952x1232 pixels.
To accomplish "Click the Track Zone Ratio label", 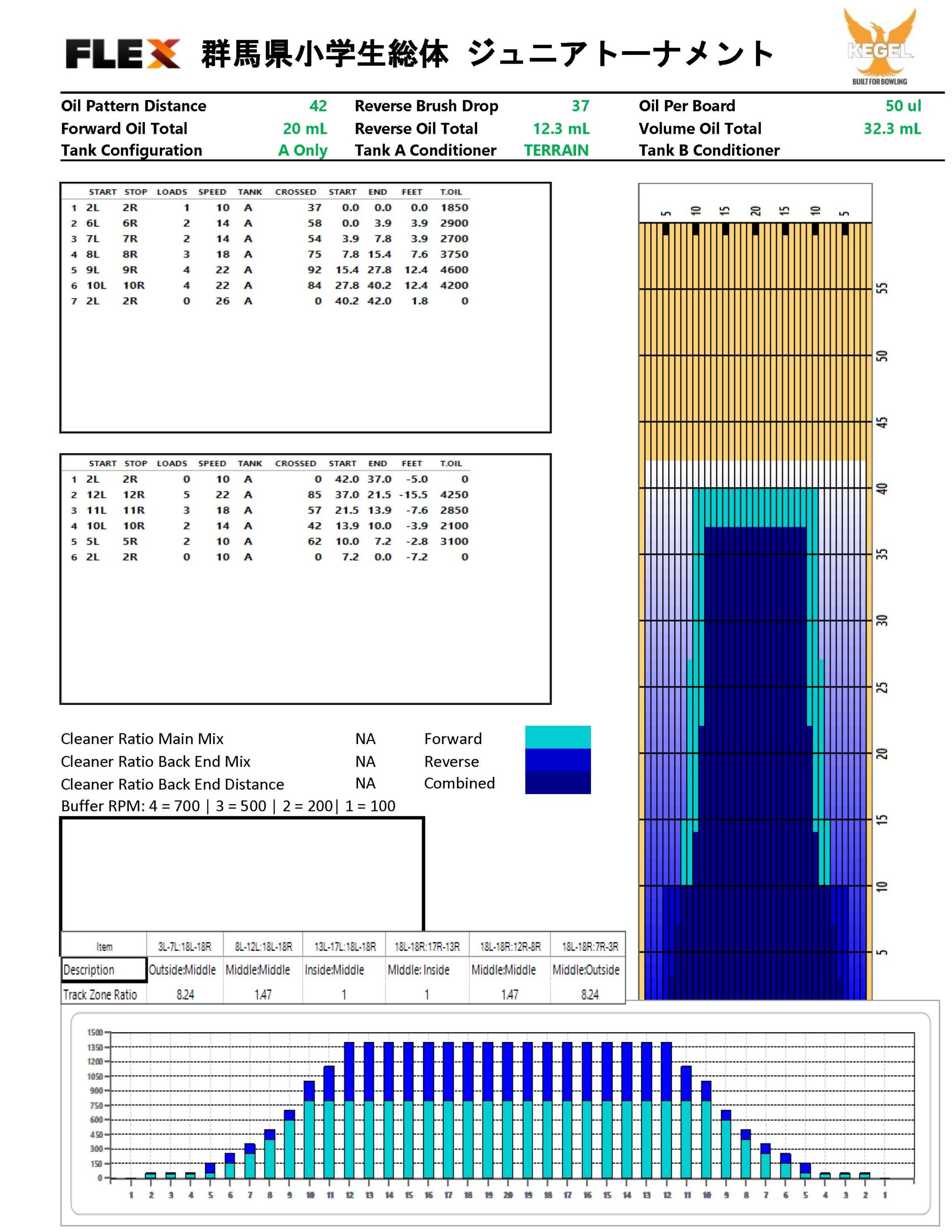I will [100, 995].
